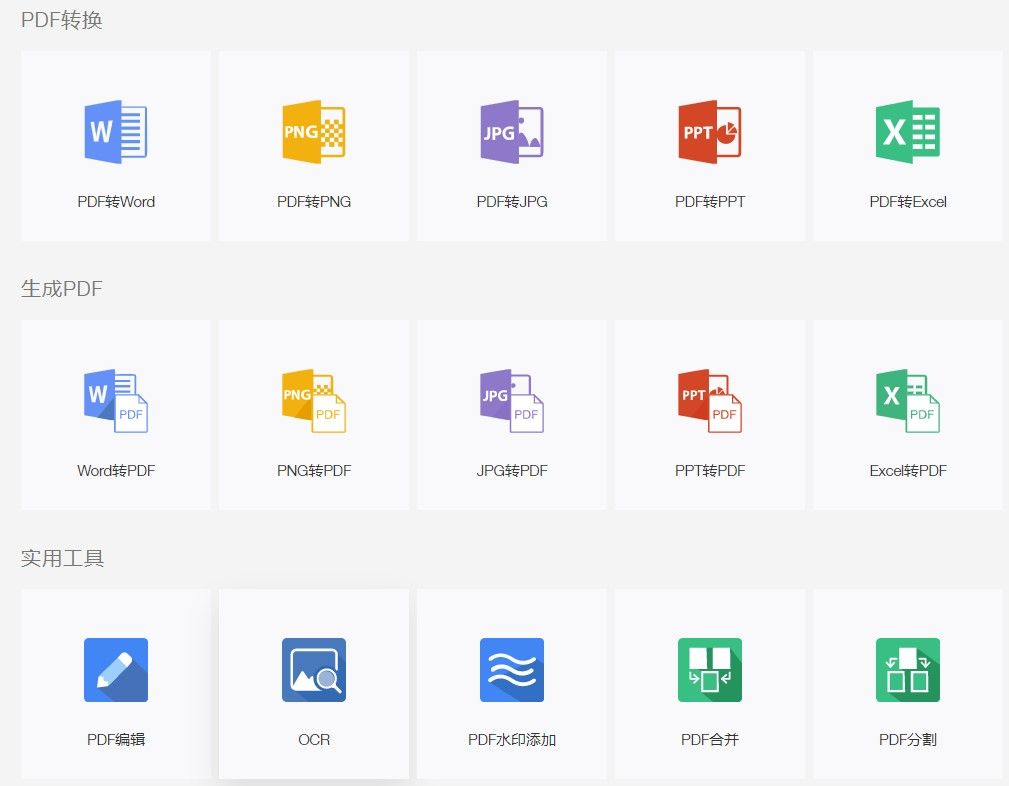Click the '生成PDF' section heading
This screenshot has height=786, width=1009.
(62, 288)
